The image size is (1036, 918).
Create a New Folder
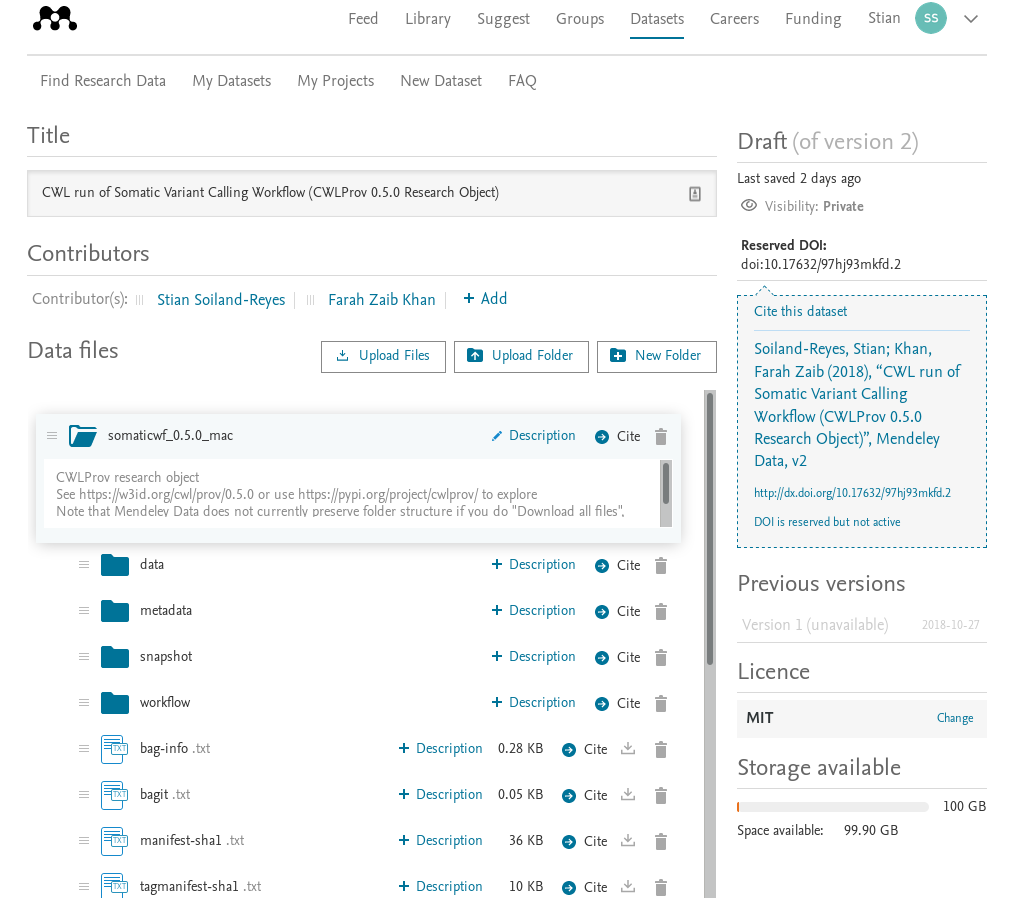[x=656, y=356]
